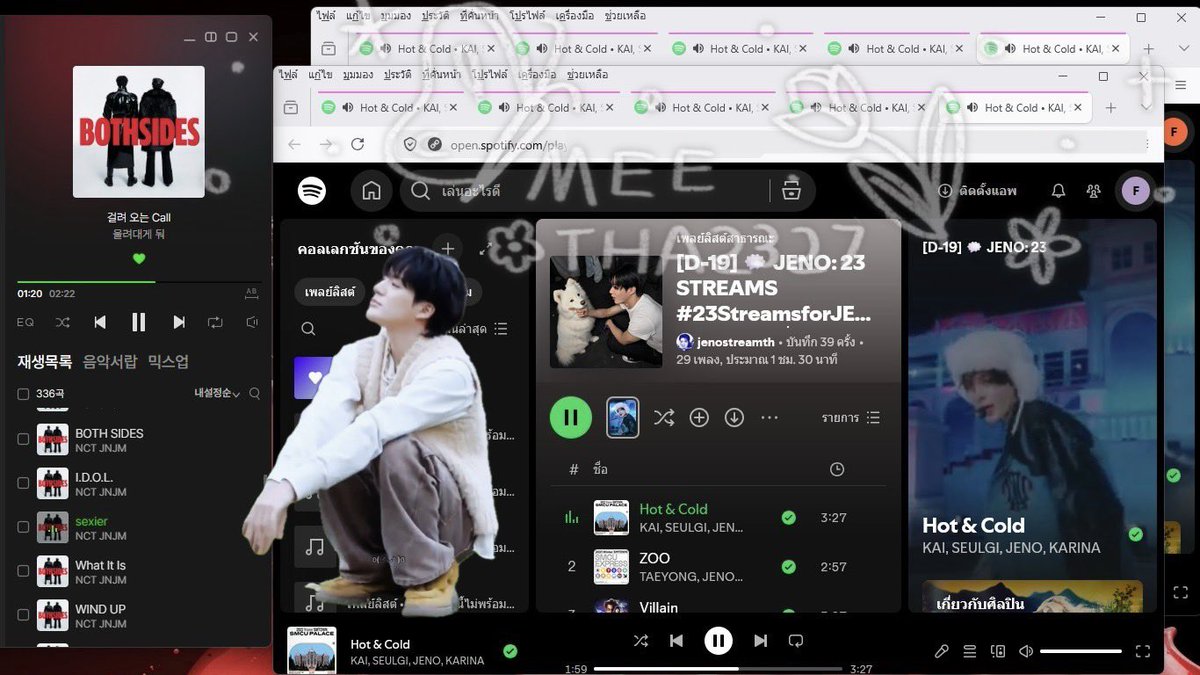Open a new tab in front Firefox window
Viewport: 1200px width, 675px height.
click(1110, 107)
